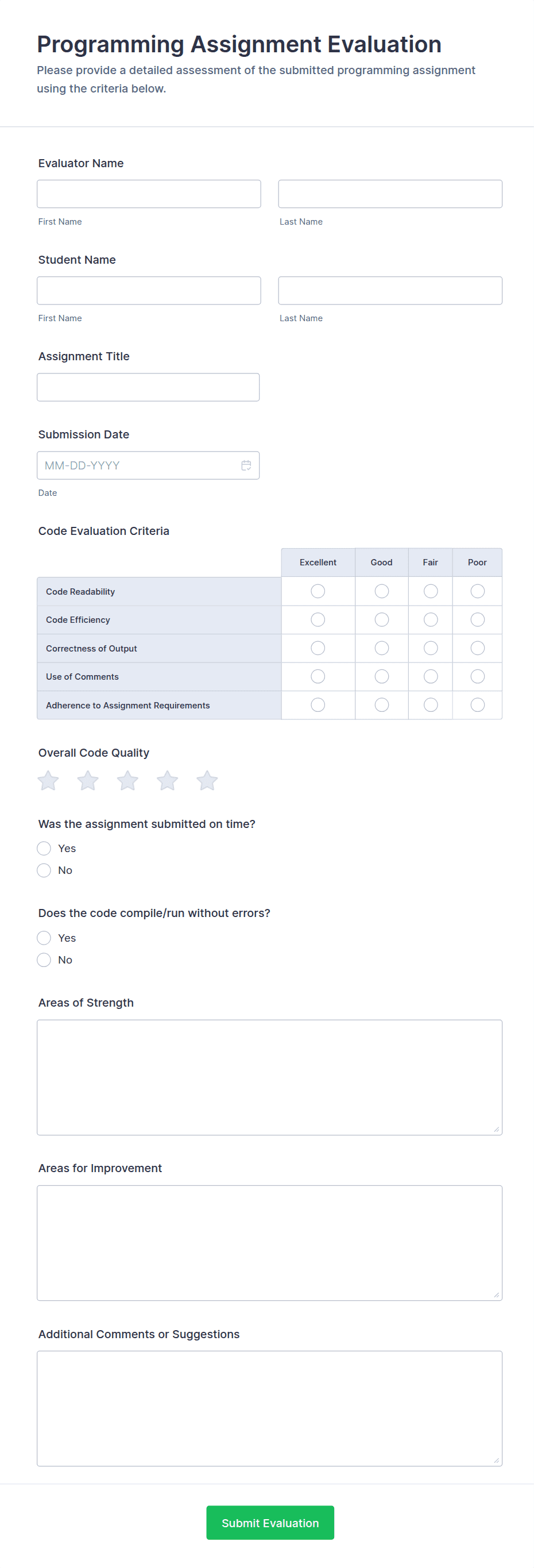
Task: Mark Code Readability as Excellent
Action: pos(318,591)
